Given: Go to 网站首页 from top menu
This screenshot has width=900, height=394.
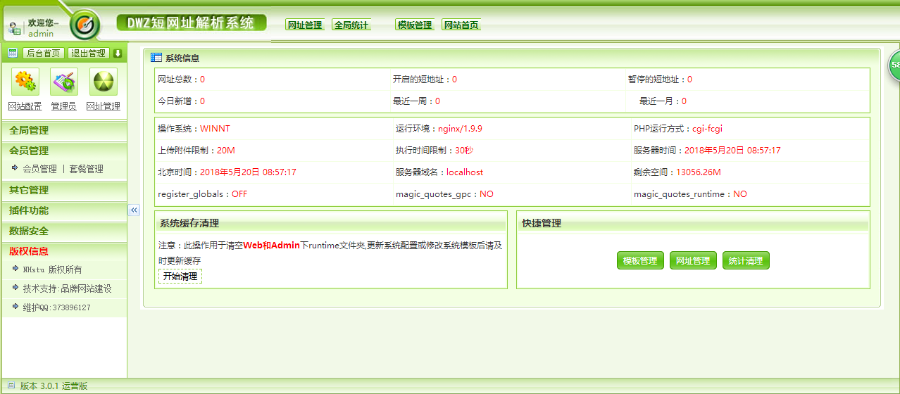Looking at the screenshot, I should (x=461, y=25).
